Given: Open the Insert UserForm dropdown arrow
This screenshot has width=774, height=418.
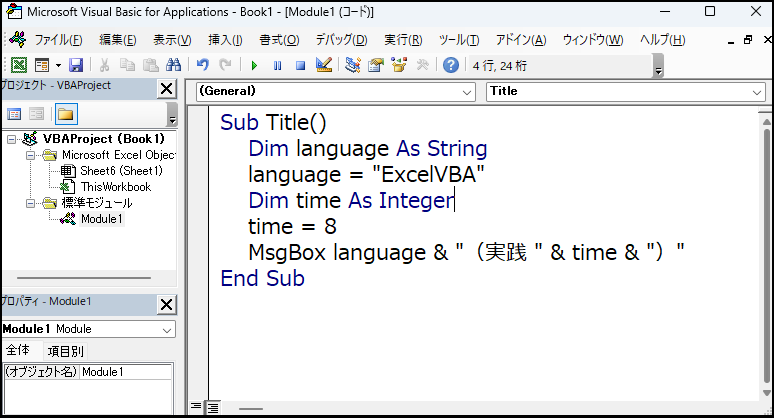Looking at the screenshot, I should [58, 65].
